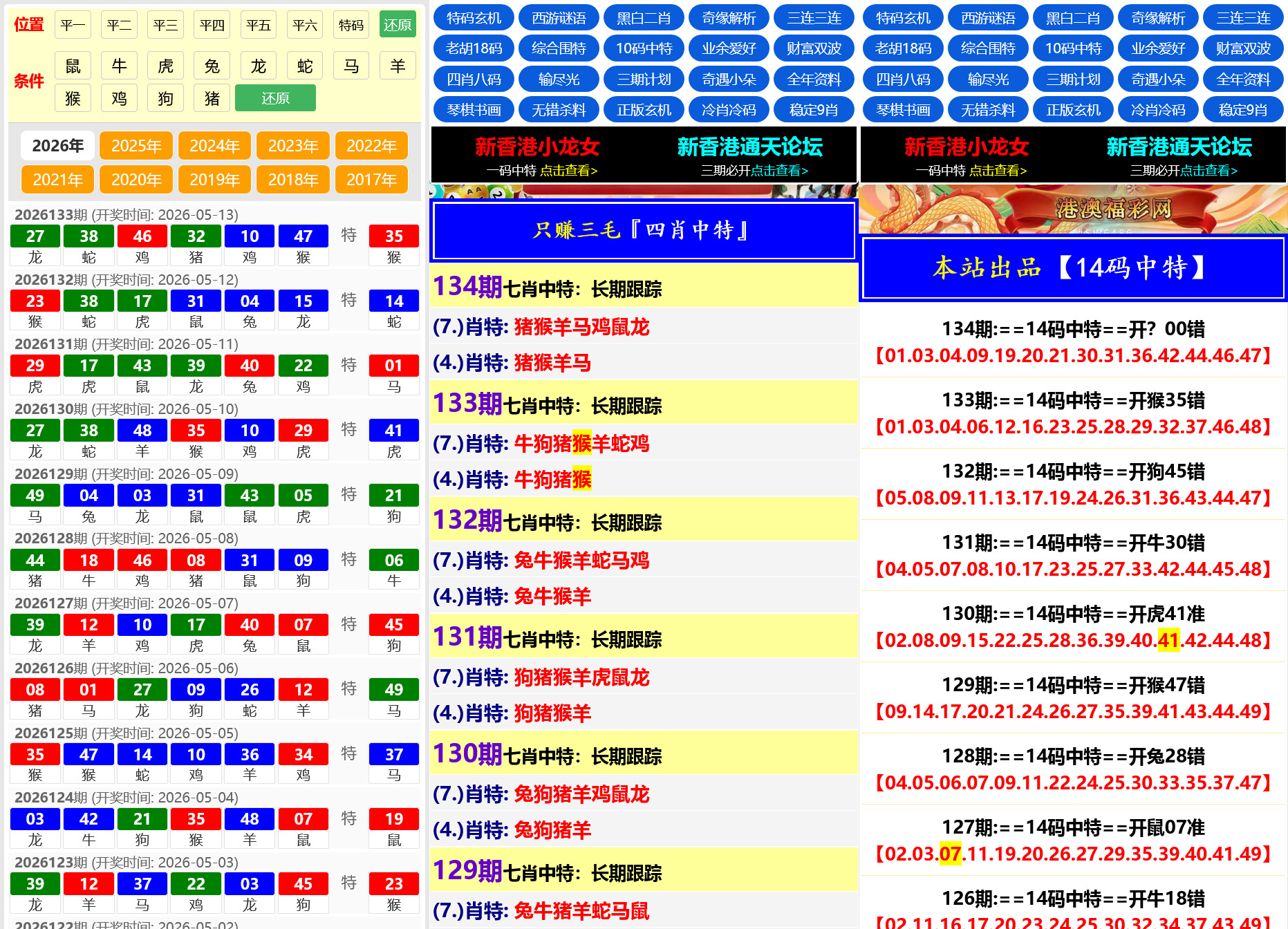Switch to the 2026年 tab

58,146
